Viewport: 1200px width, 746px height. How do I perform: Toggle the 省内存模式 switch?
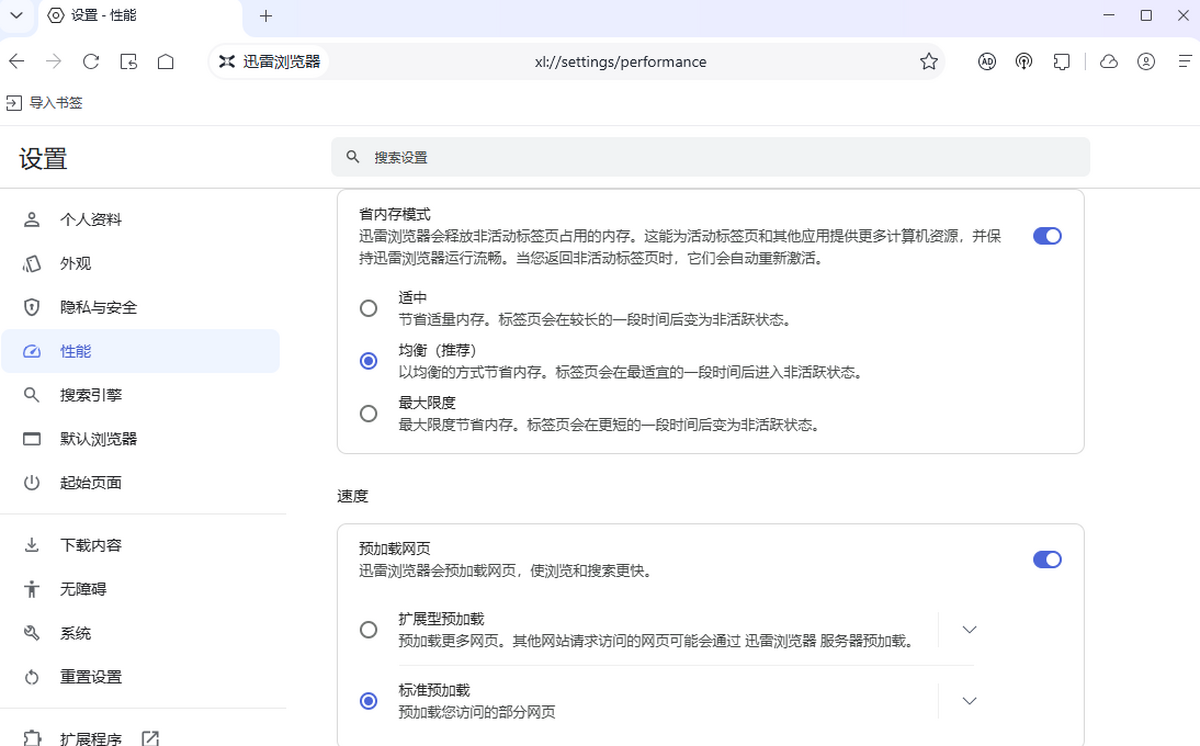click(x=1047, y=236)
